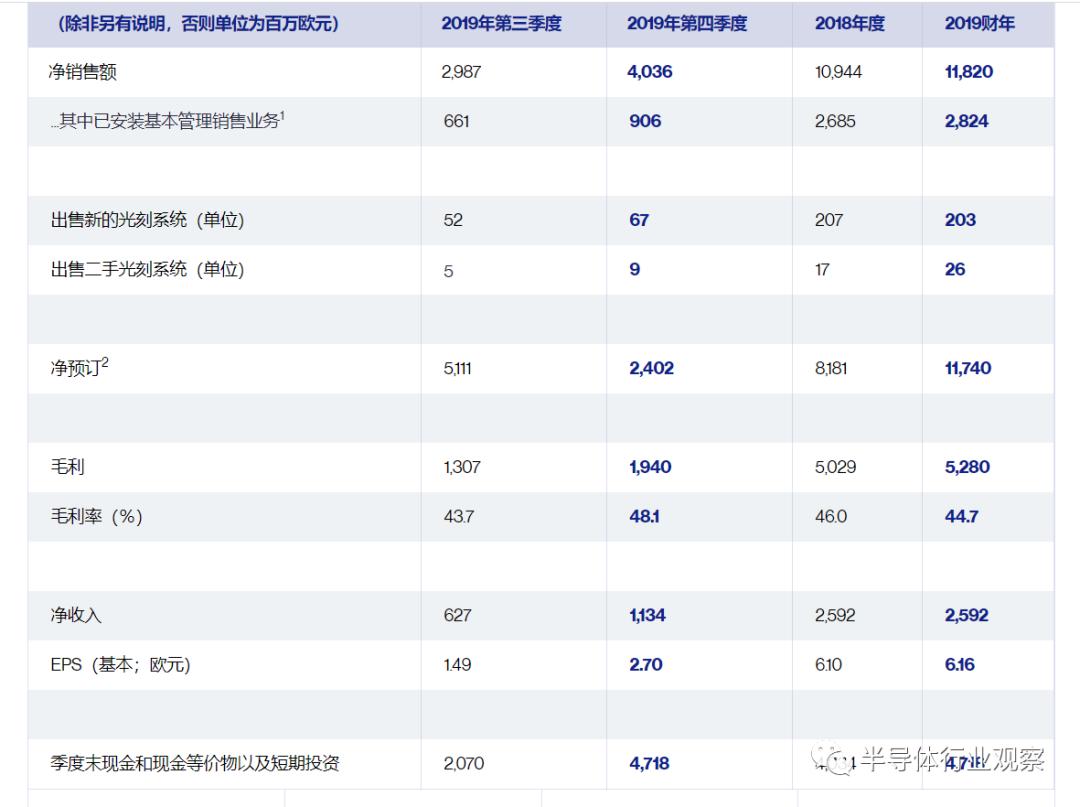The width and height of the screenshot is (1080, 807).
Task: Click the value 2,685
Action: [x=835, y=121]
